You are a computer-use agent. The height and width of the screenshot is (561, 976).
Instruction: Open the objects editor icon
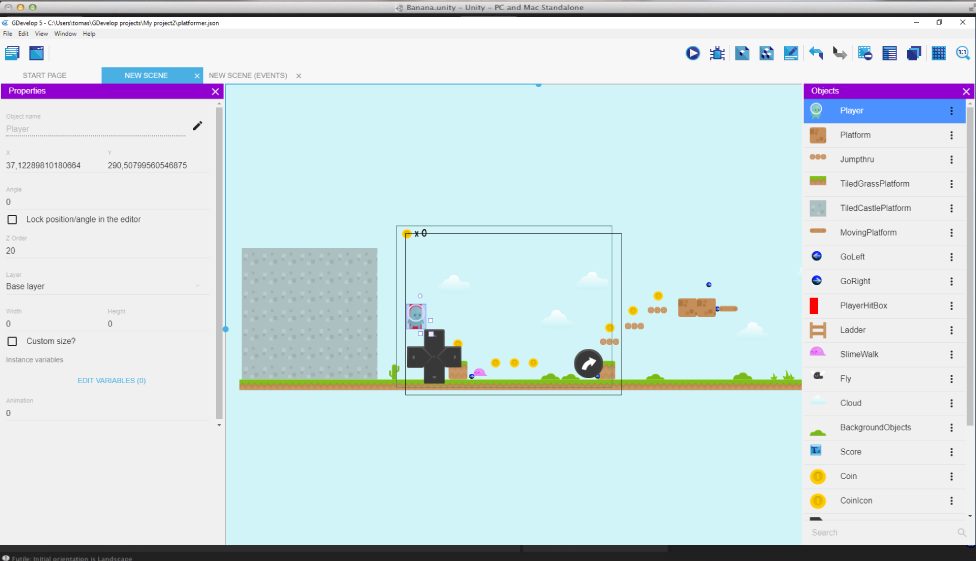[x=742, y=54]
